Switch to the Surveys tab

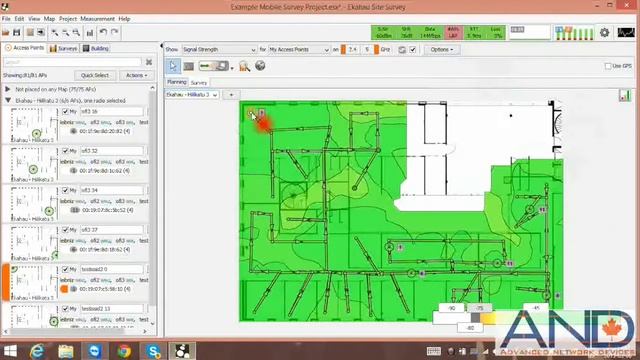(63, 48)
